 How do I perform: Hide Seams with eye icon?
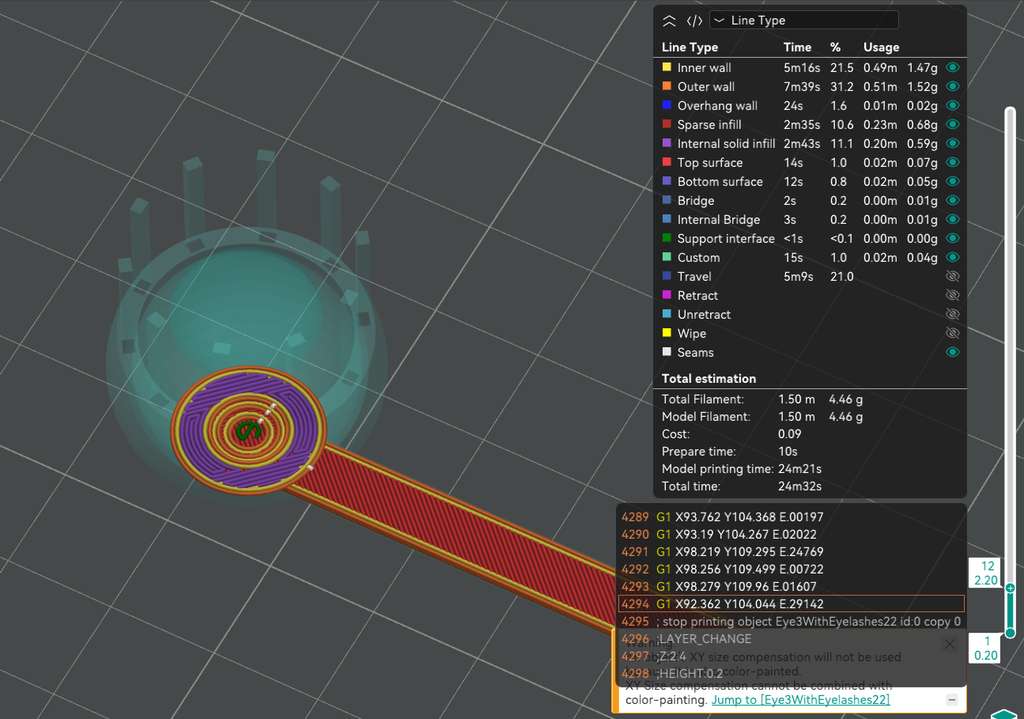pyautogui.click(x=952, y=352)
